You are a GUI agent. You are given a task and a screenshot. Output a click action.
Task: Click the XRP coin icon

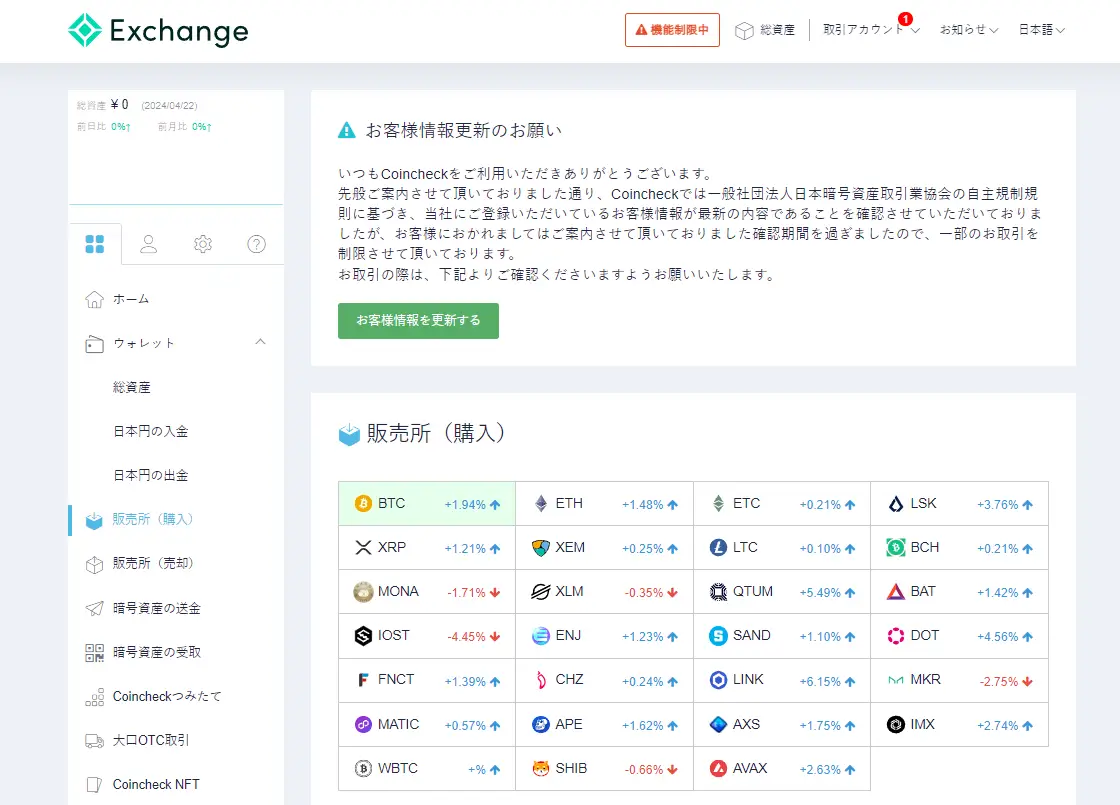363,548
